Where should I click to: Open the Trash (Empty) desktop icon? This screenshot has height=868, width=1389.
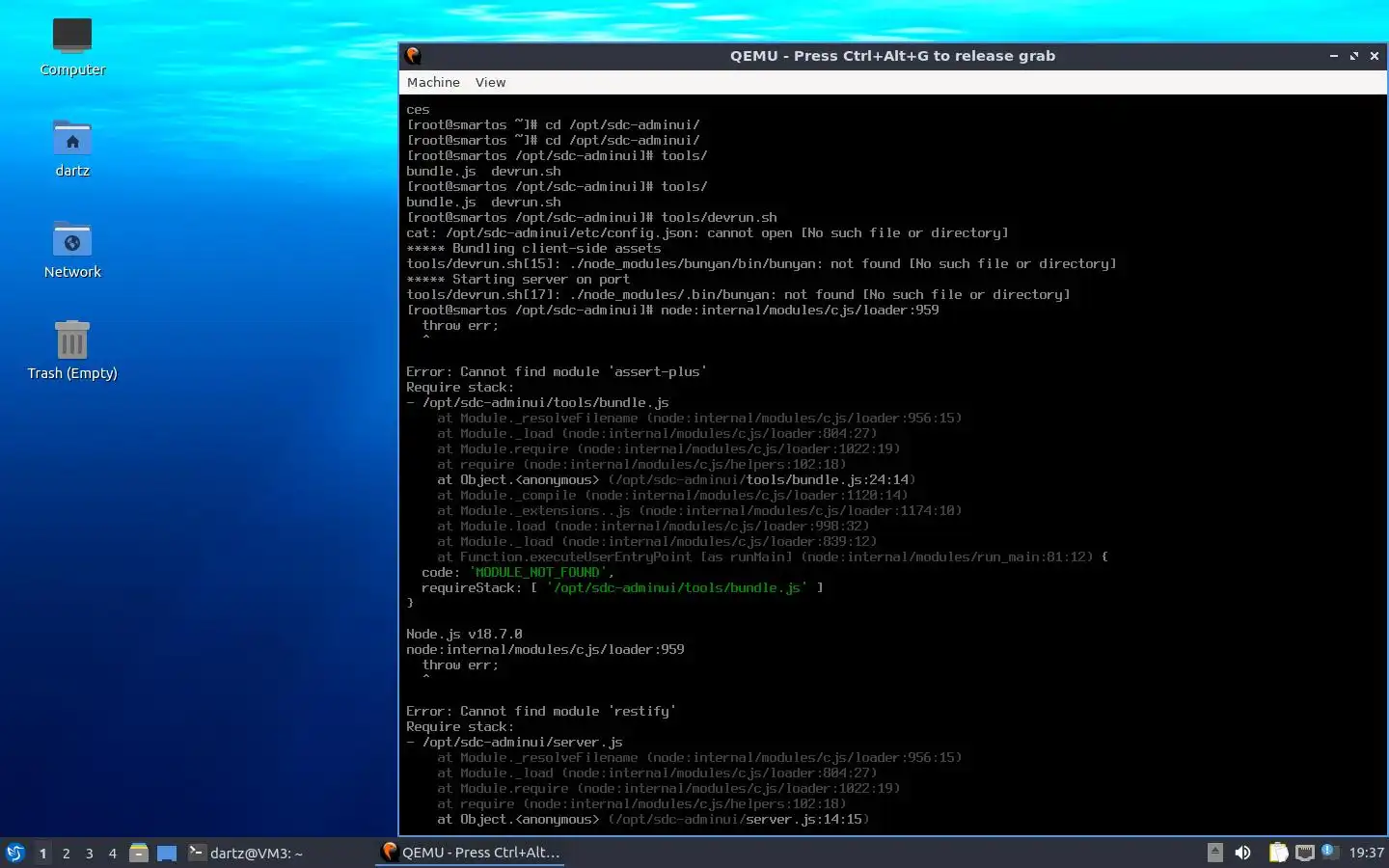[72, 351]
